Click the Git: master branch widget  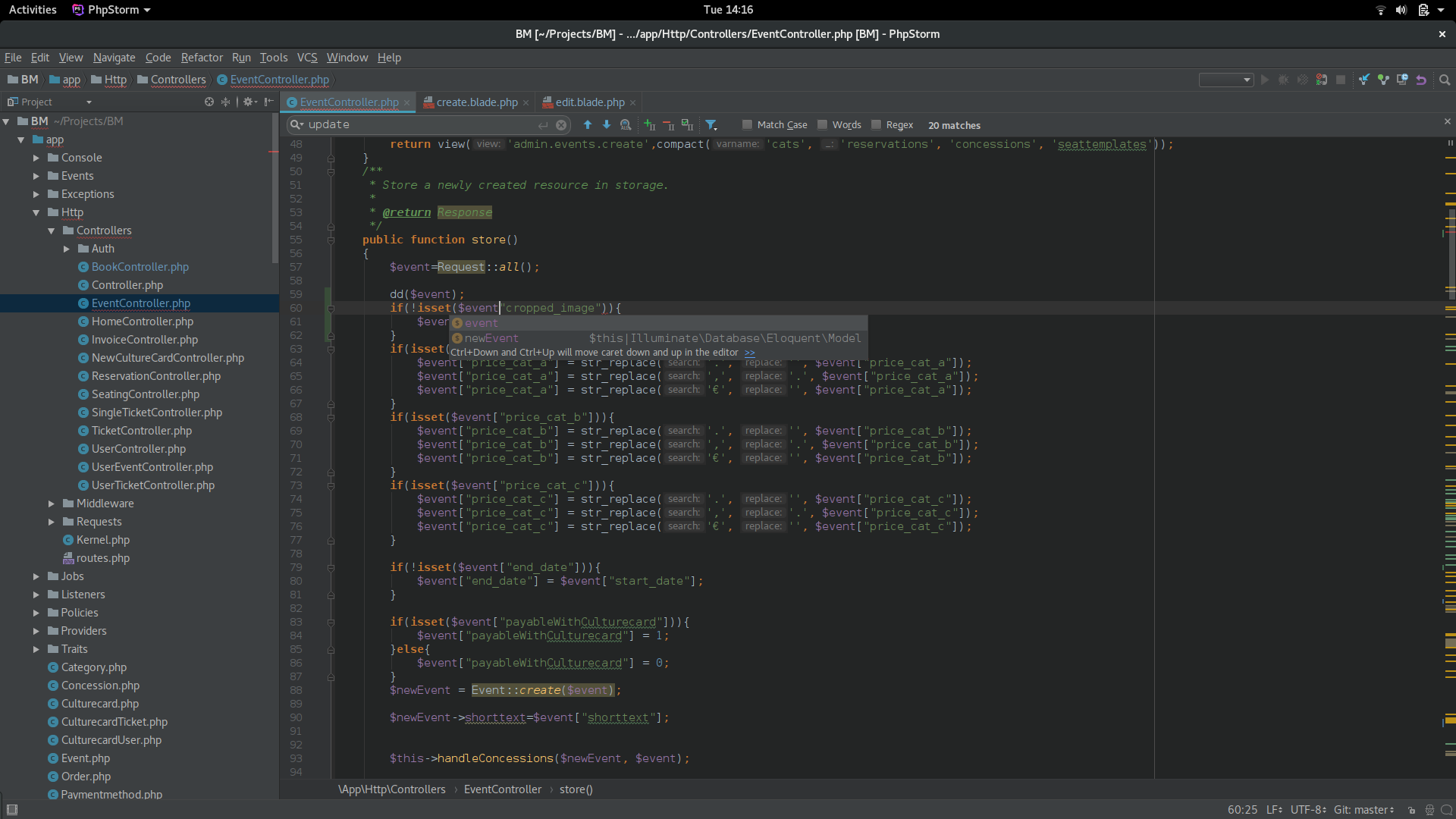coord(1363,809)
